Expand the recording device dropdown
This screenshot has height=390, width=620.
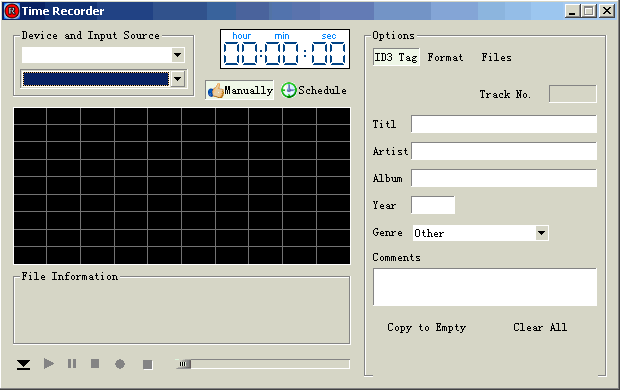pyautogui.click(x=178, y=55)
